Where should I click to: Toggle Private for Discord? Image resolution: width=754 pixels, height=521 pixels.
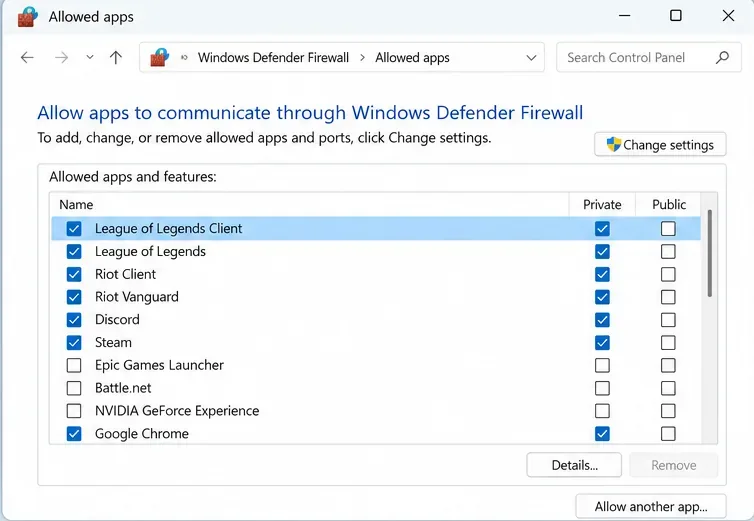click(602, 320)
